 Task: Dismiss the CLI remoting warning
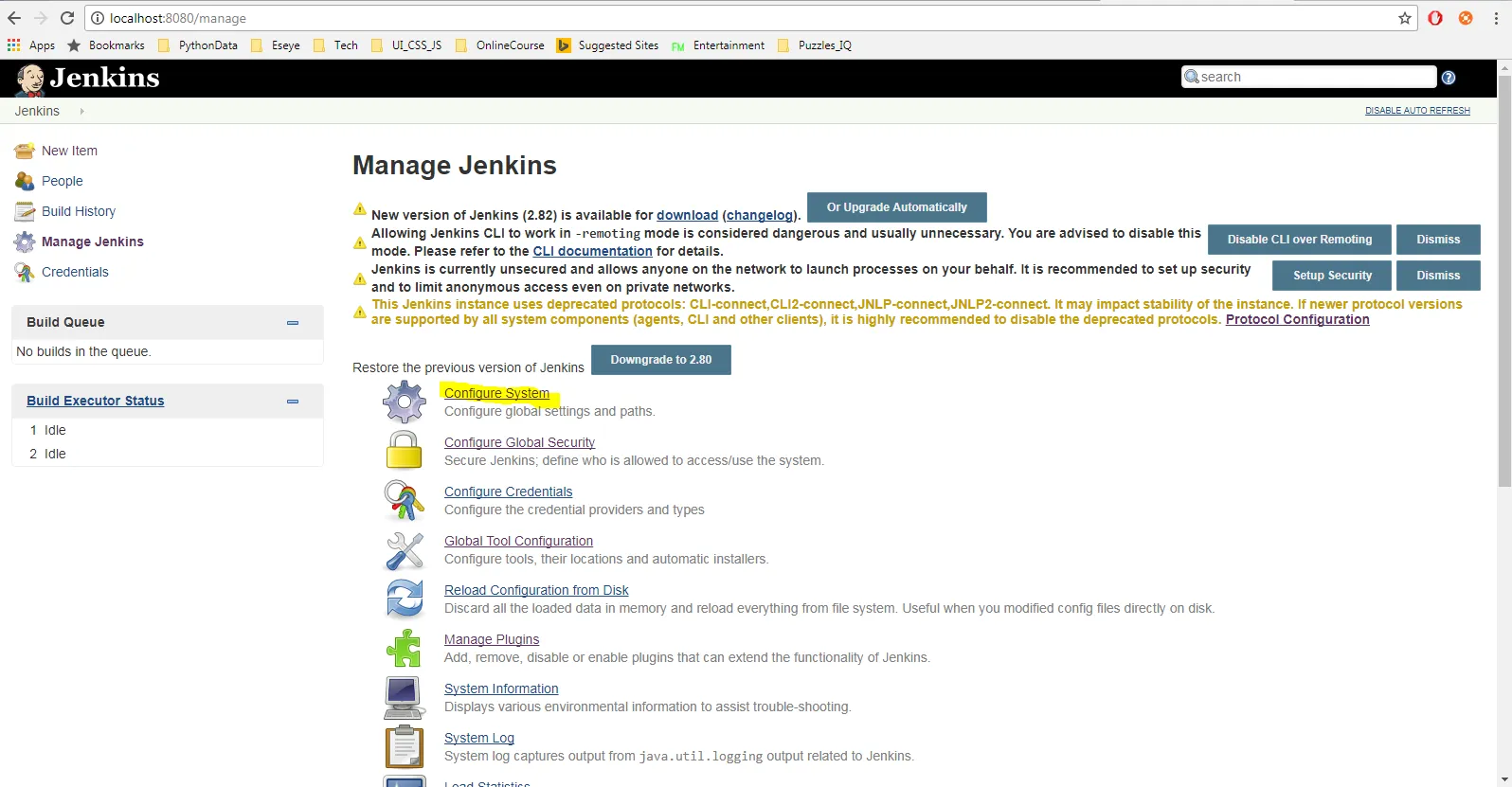point(1438,240)
